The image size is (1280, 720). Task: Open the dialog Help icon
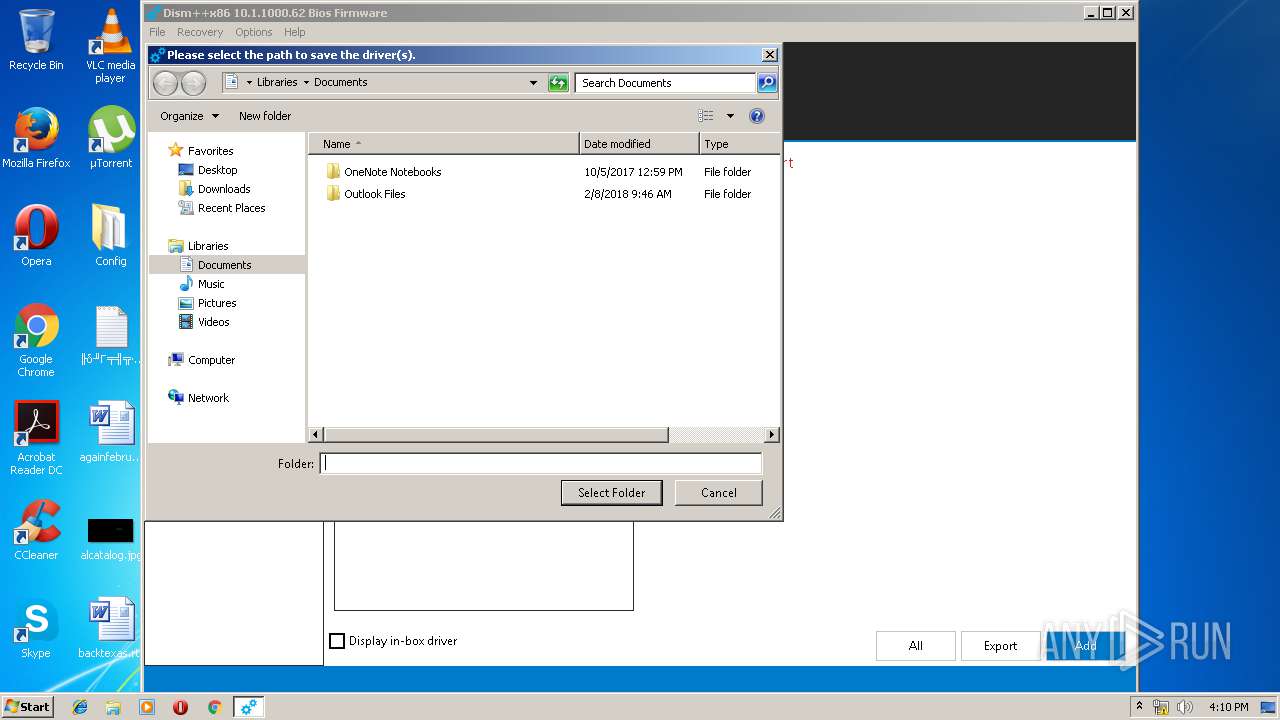757,116
